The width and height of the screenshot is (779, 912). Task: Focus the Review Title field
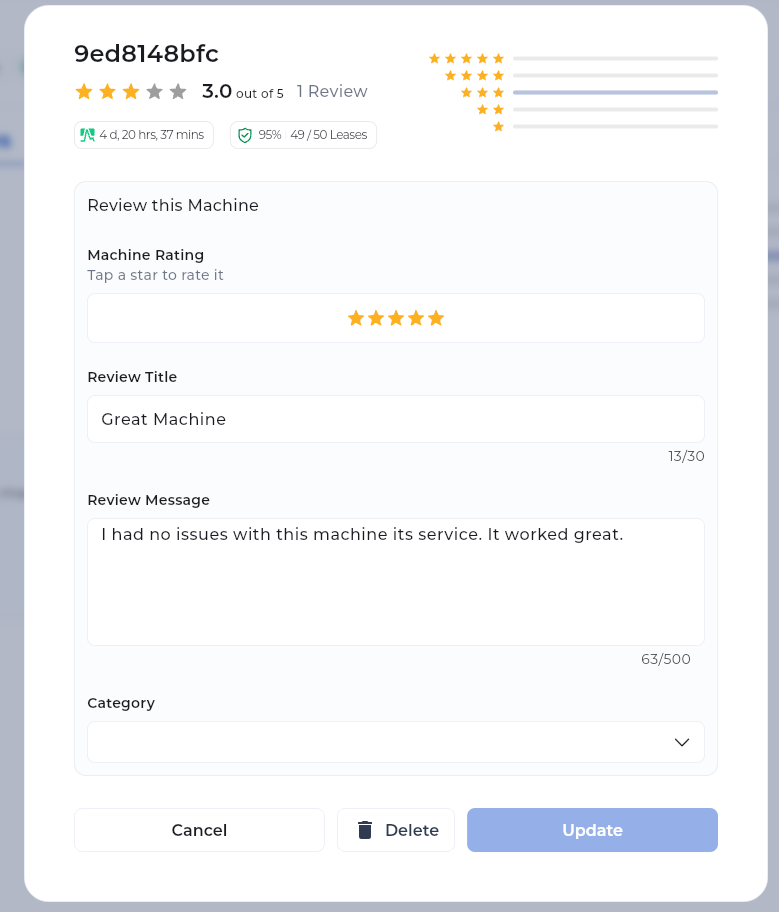[396, 419]
